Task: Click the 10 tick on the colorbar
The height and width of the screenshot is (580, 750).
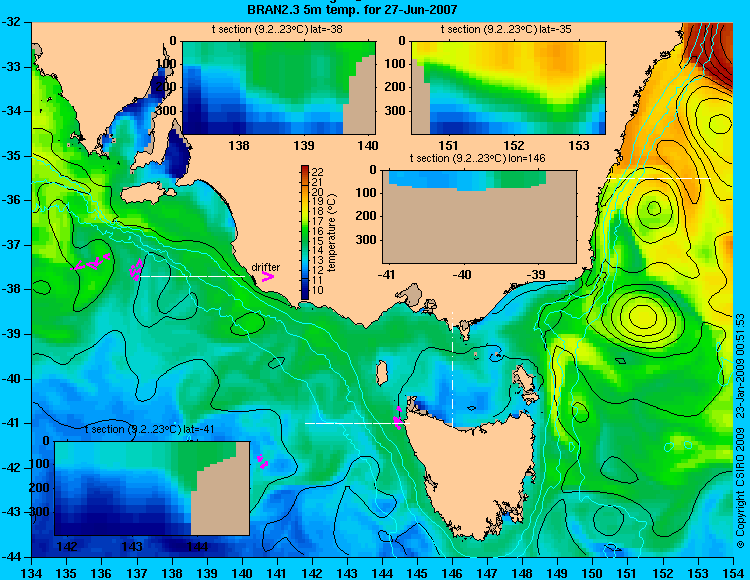Action: point(318,290)
